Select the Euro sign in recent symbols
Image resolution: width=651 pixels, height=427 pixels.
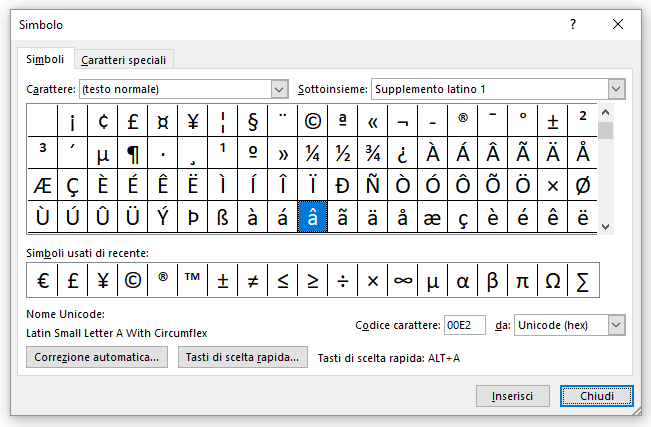pos(42,280)
